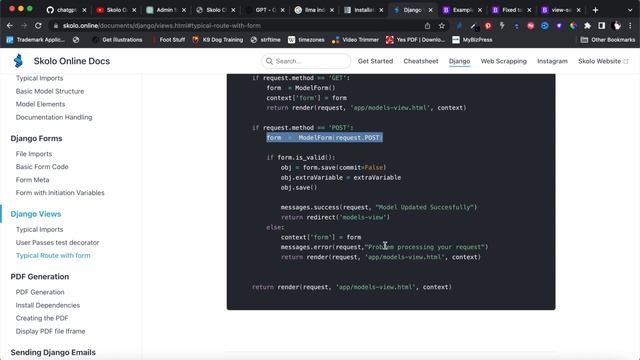640x360 pixels.
Task: Open Trademark Applic bookmark
Action: 35,40
